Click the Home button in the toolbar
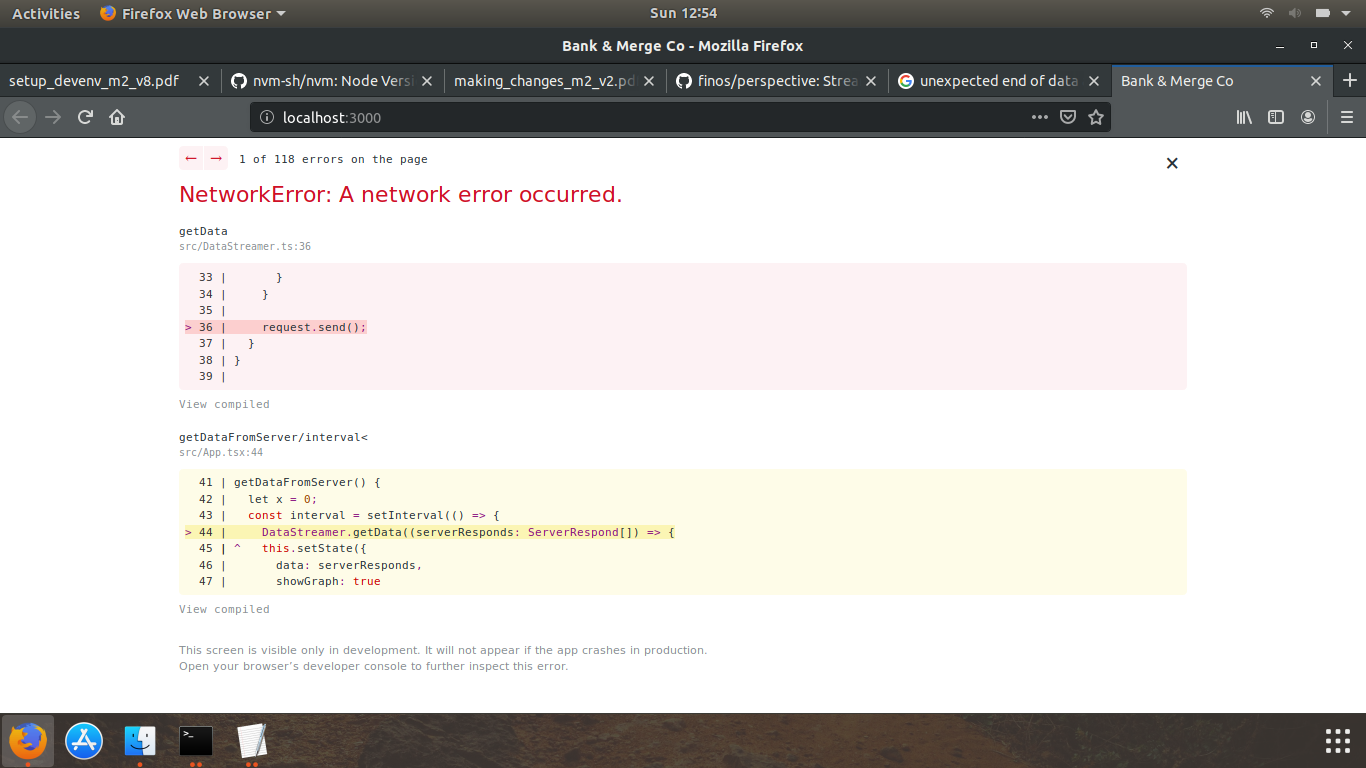The height and width of the screenshot is (768, 1366). [x=116, y=117]
